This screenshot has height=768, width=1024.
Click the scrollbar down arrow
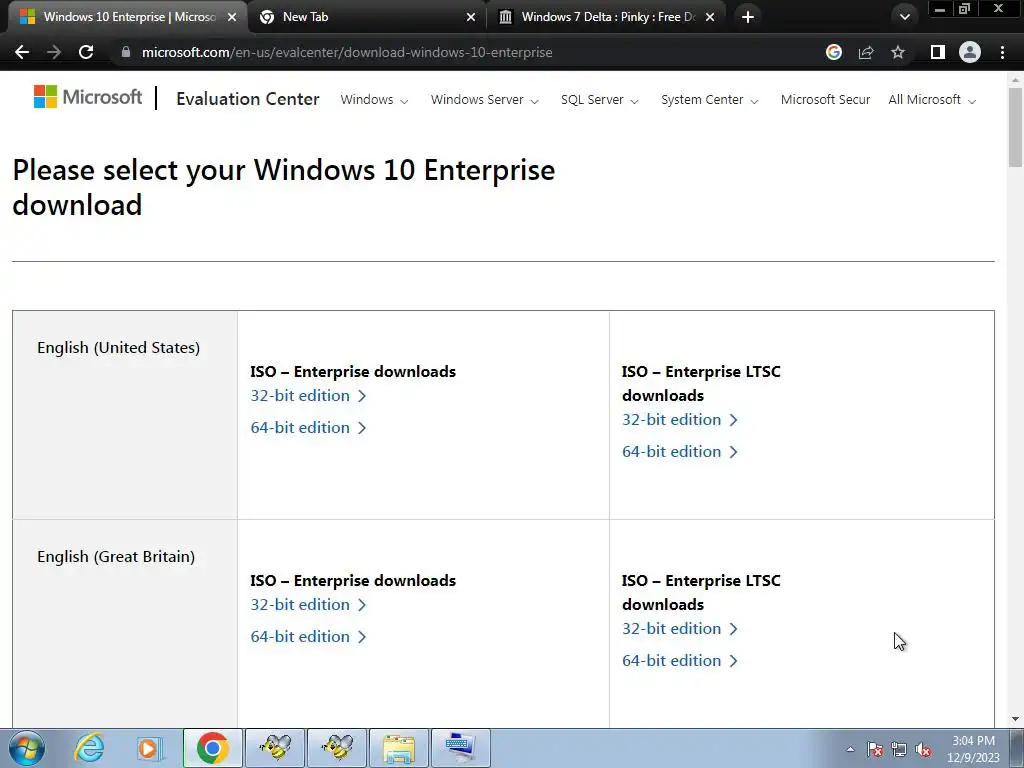pyautogui.click(x=1015, y=720)
